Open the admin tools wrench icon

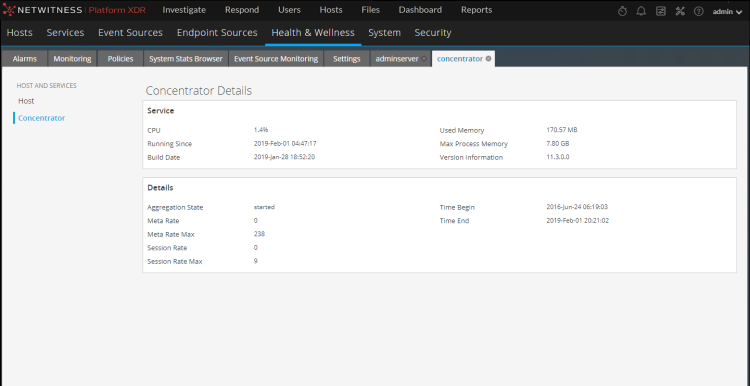pyautogui.click(x=680, y=11)
